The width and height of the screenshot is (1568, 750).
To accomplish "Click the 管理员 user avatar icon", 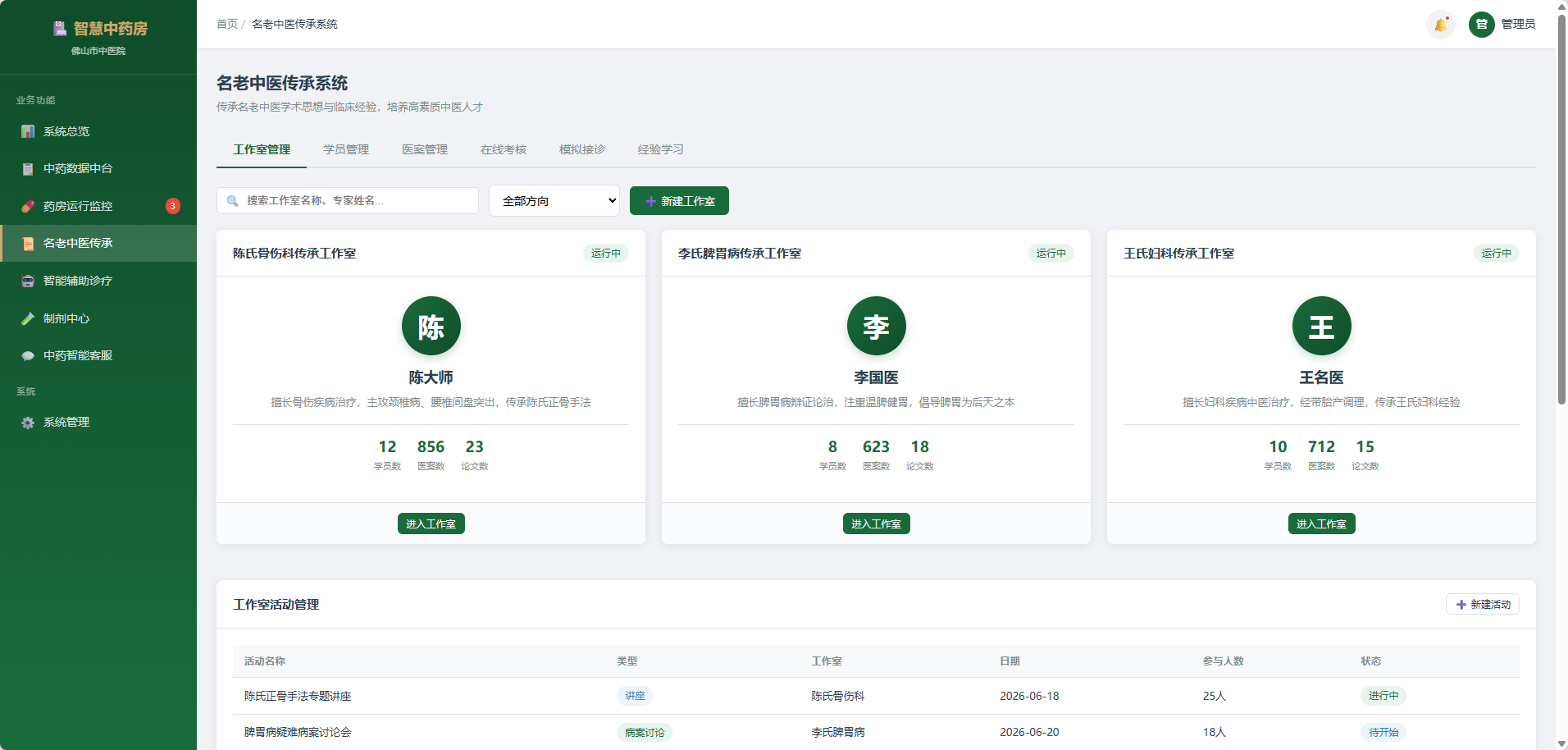I will pyautogui.click(x=1481, y=25).
